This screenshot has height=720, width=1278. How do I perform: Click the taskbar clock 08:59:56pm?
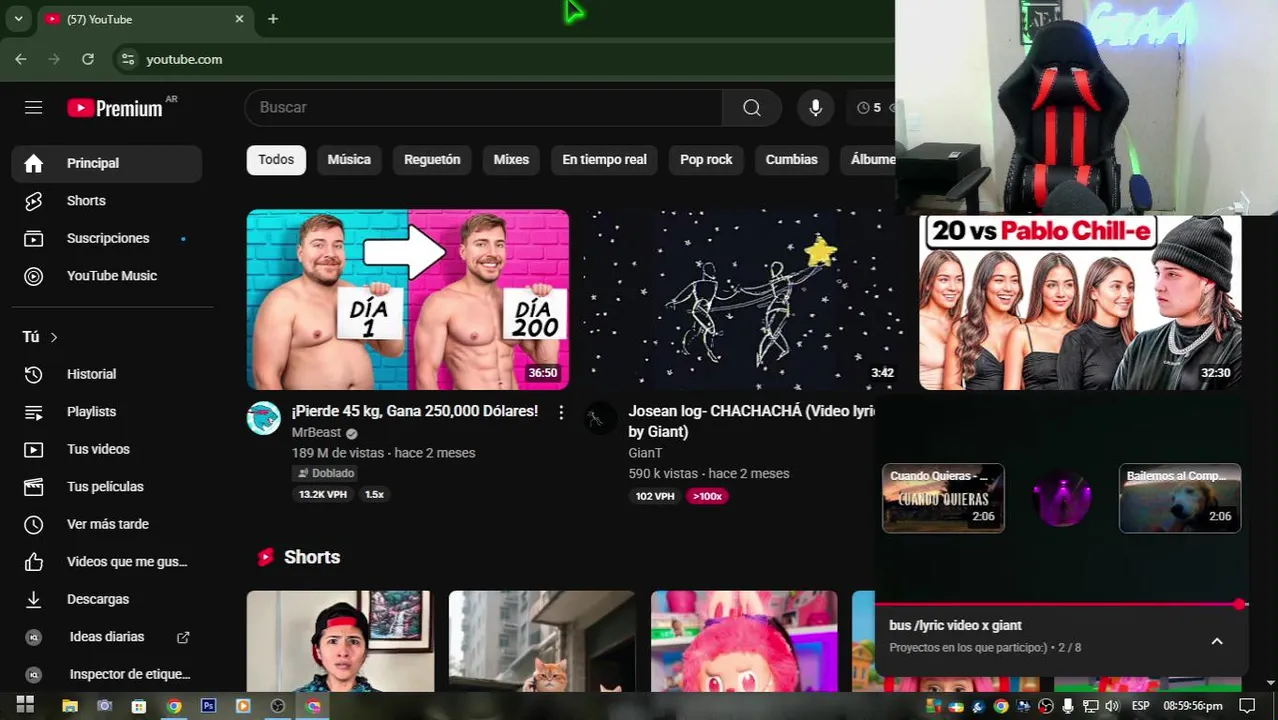pyautogui.click(x=1193, y=706)
